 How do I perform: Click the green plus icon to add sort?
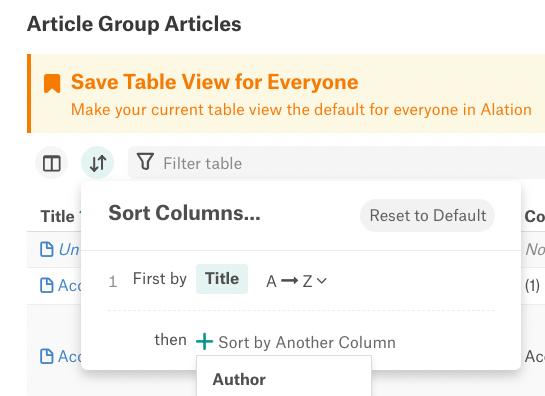(x=204, y=341)
